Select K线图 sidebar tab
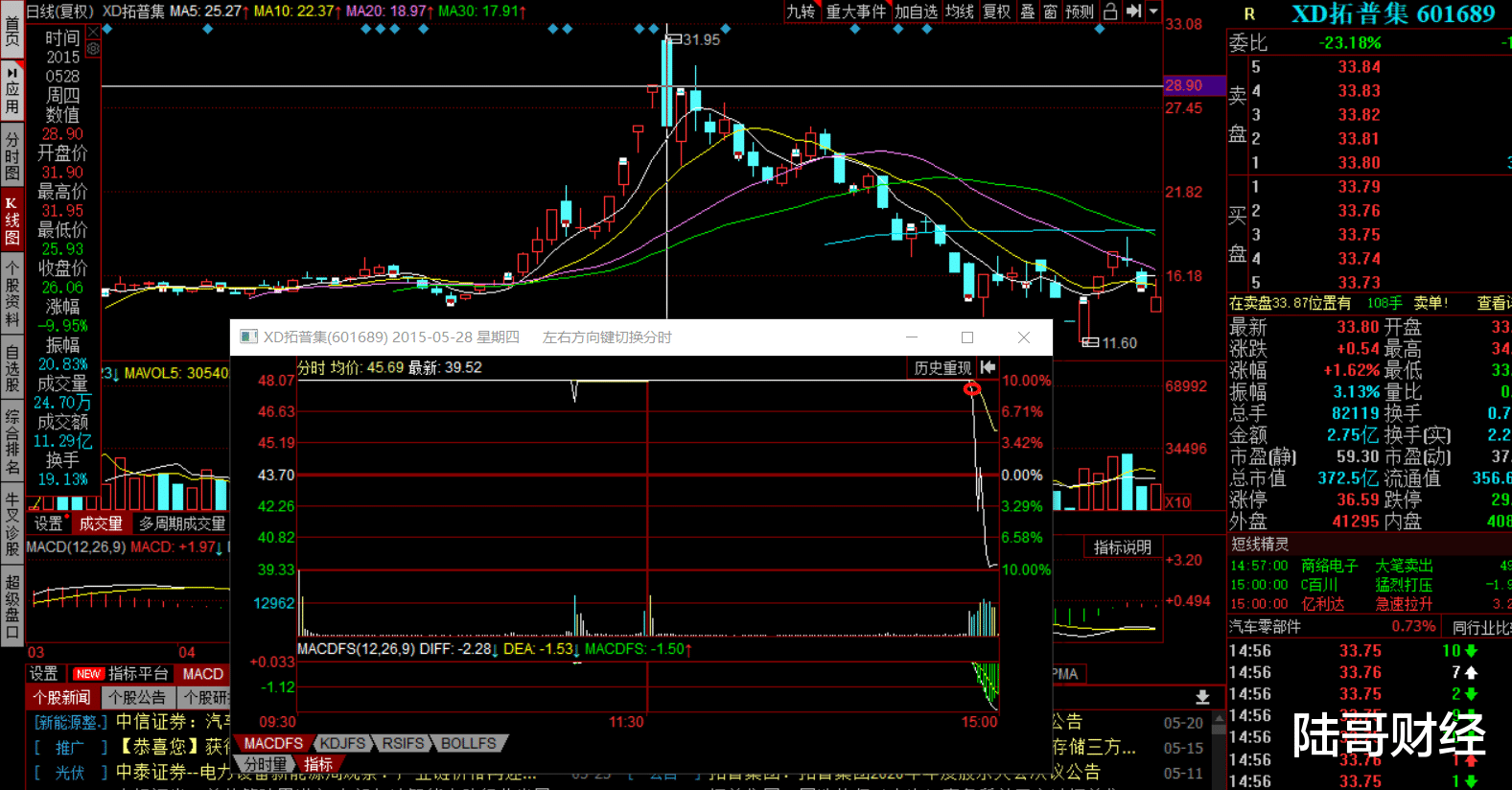This screenshot has width=1512, height=790. [x=12, y=221]
